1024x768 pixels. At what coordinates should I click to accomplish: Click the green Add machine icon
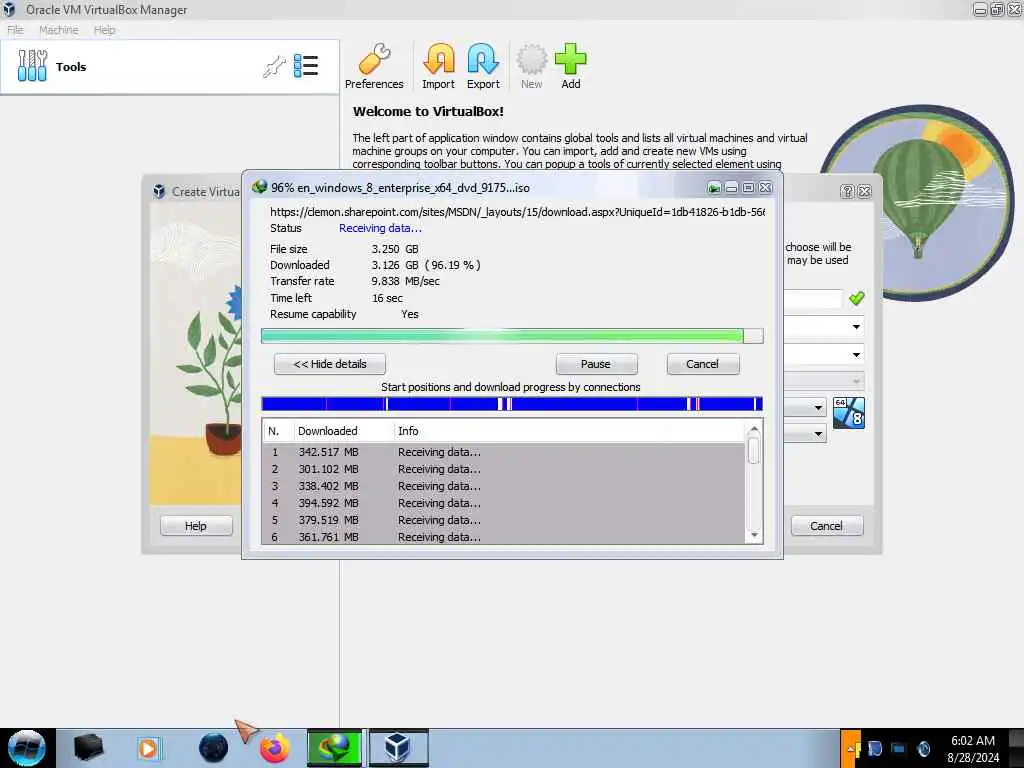coord(571,66)
